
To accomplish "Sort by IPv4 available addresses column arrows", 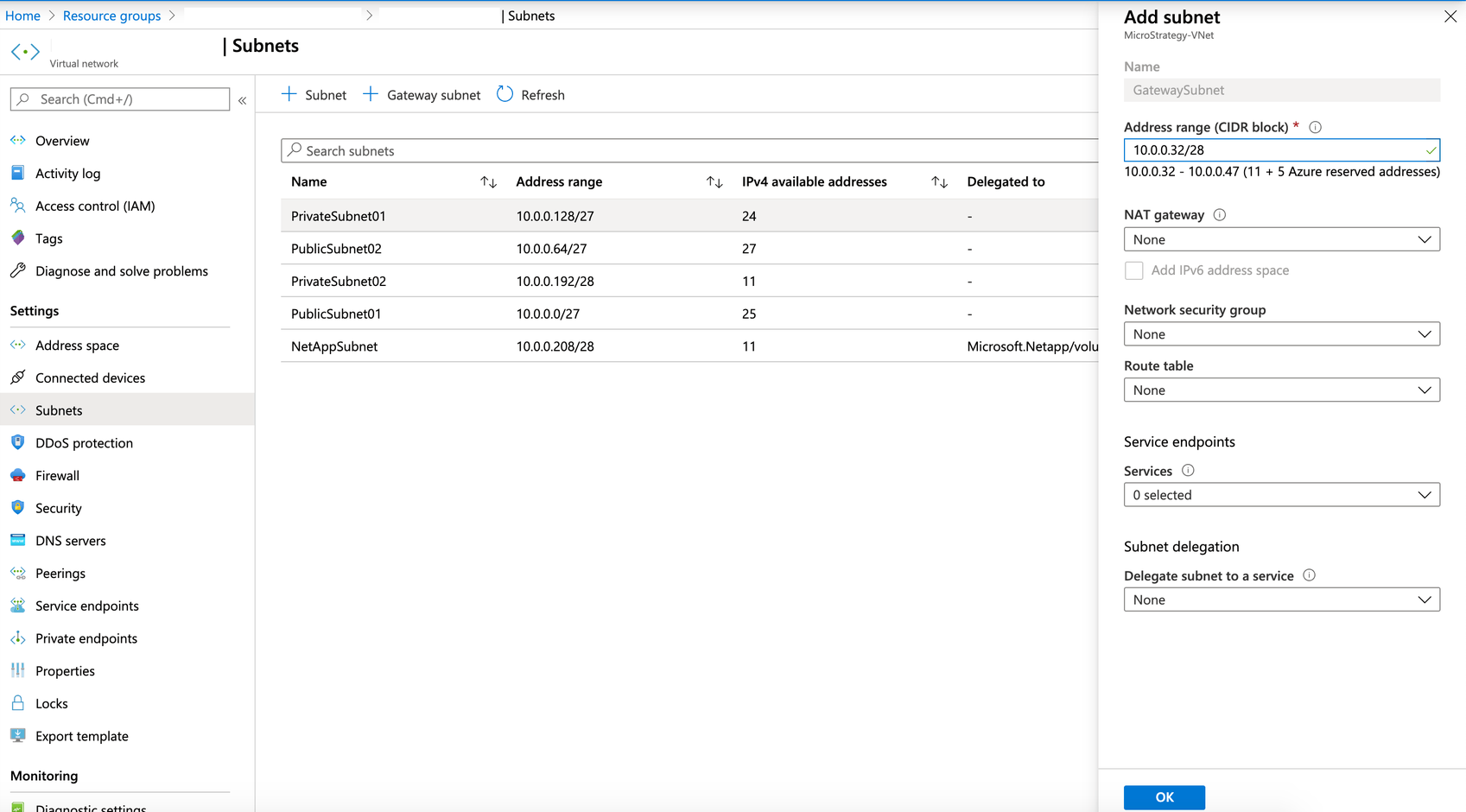I will pyautogui.click(x=939, y=181).
